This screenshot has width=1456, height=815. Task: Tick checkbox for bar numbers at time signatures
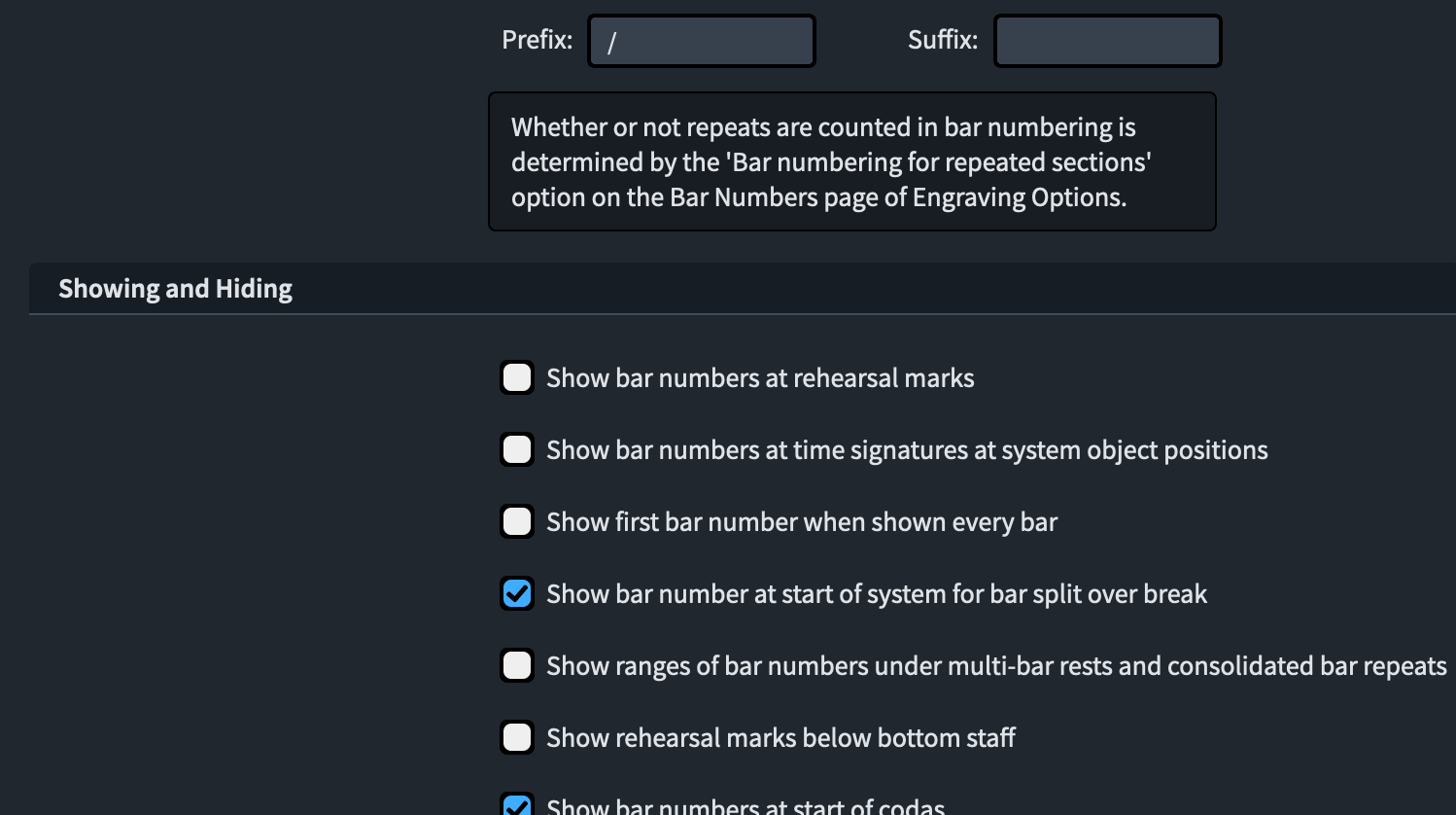517,449
